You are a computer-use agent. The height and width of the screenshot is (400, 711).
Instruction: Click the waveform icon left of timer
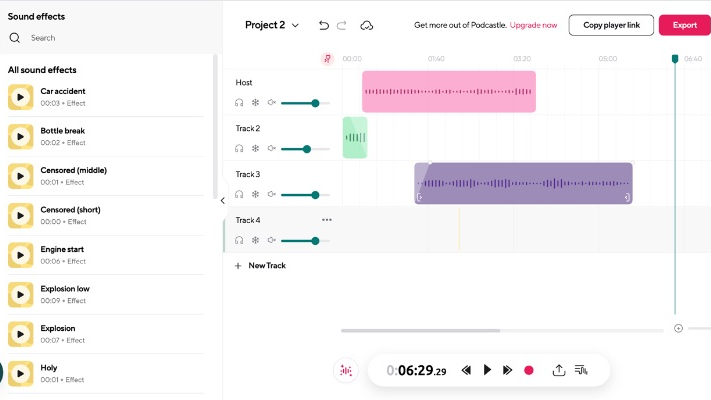(x=346, y=370)
